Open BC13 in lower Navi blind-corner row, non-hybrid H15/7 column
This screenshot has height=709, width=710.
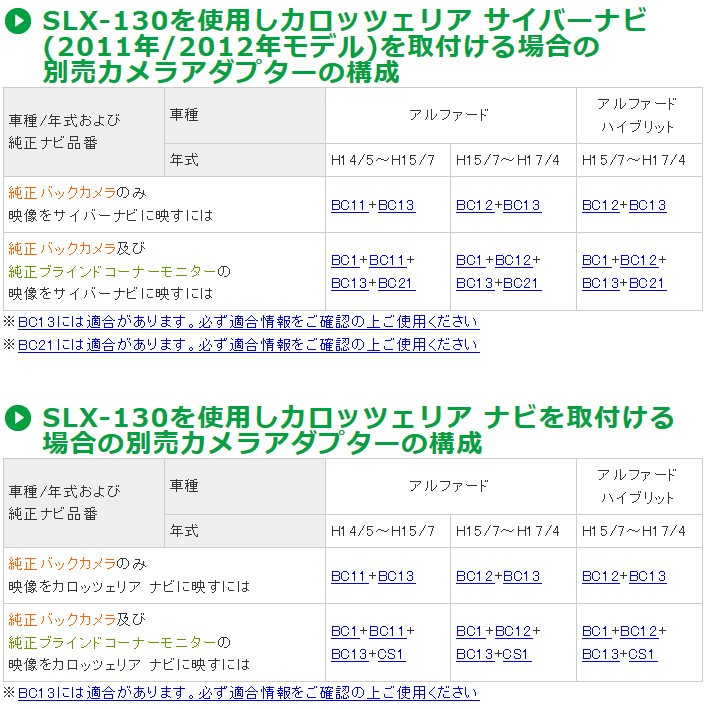(x=475, y=654)
